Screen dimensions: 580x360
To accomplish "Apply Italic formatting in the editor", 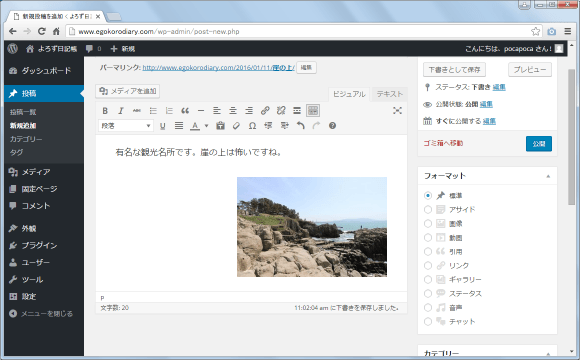I will [x=121, y=111].
